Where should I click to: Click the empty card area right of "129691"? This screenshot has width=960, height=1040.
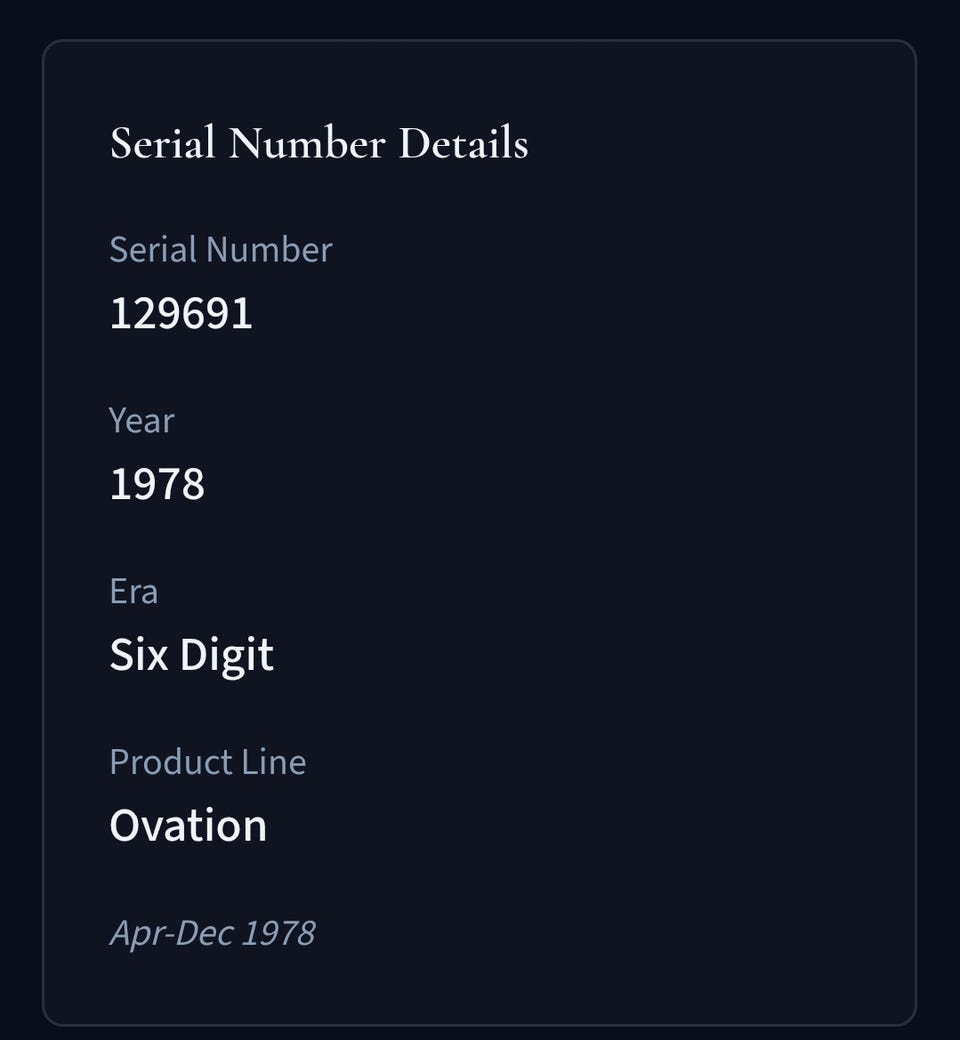click(x=600, y=314)
